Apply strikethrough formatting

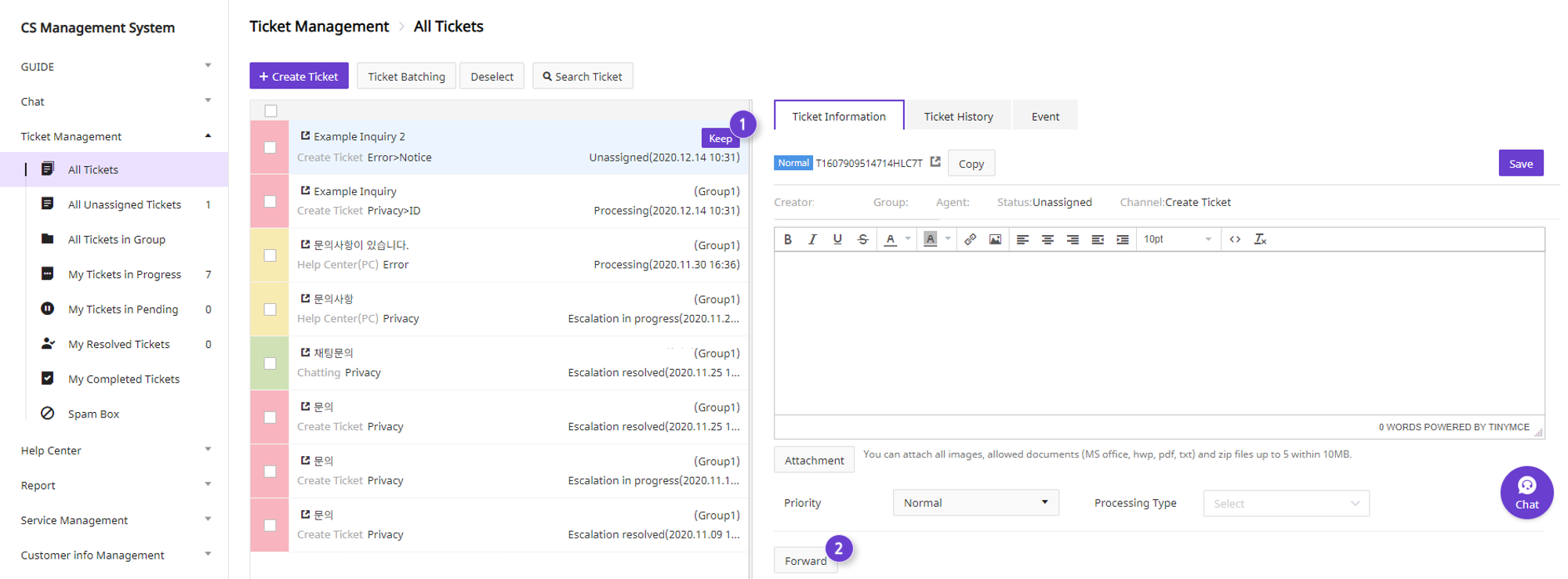pyautogui.click(x=862, y=239)
